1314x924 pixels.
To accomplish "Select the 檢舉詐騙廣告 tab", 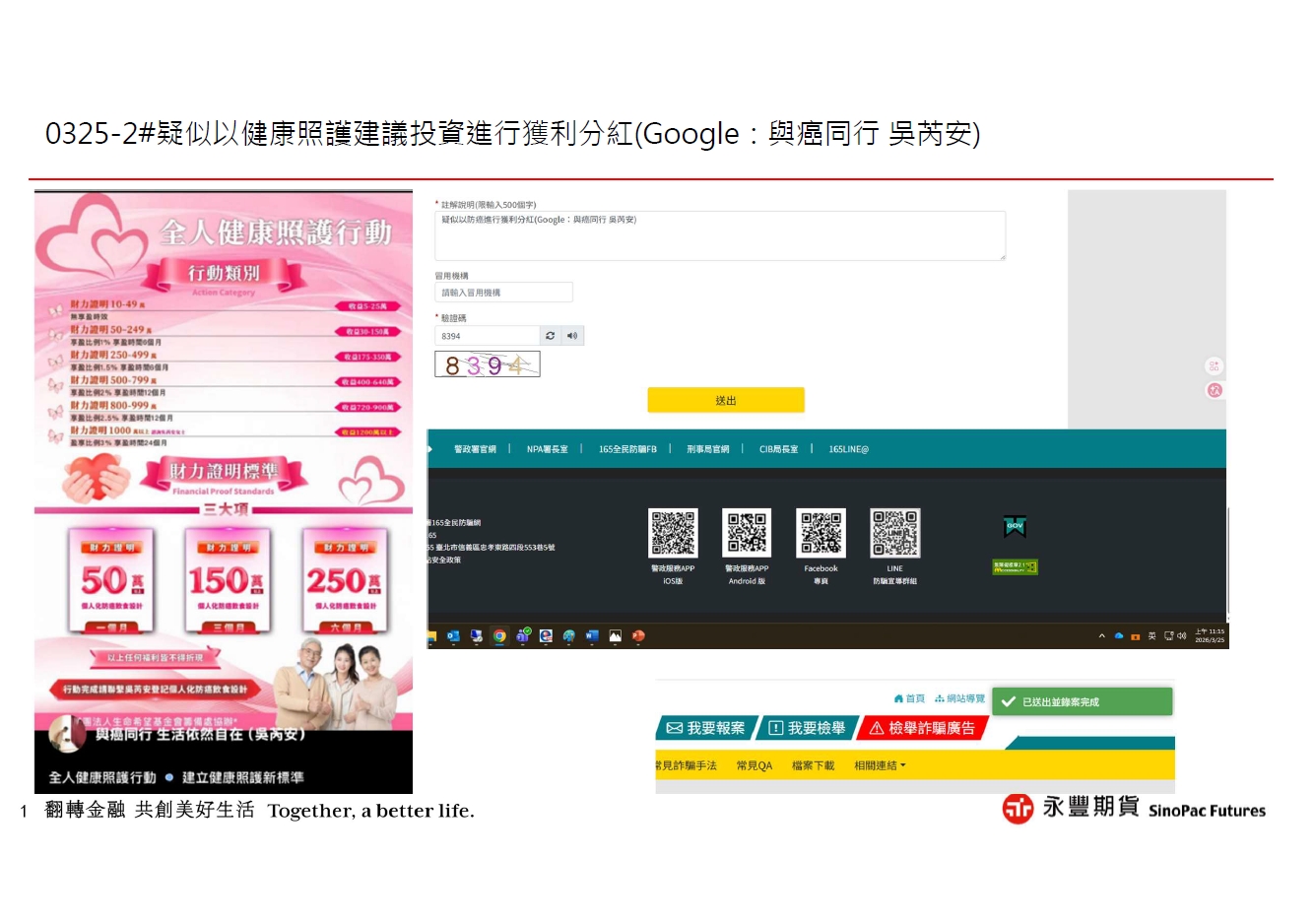I will 922,728.
